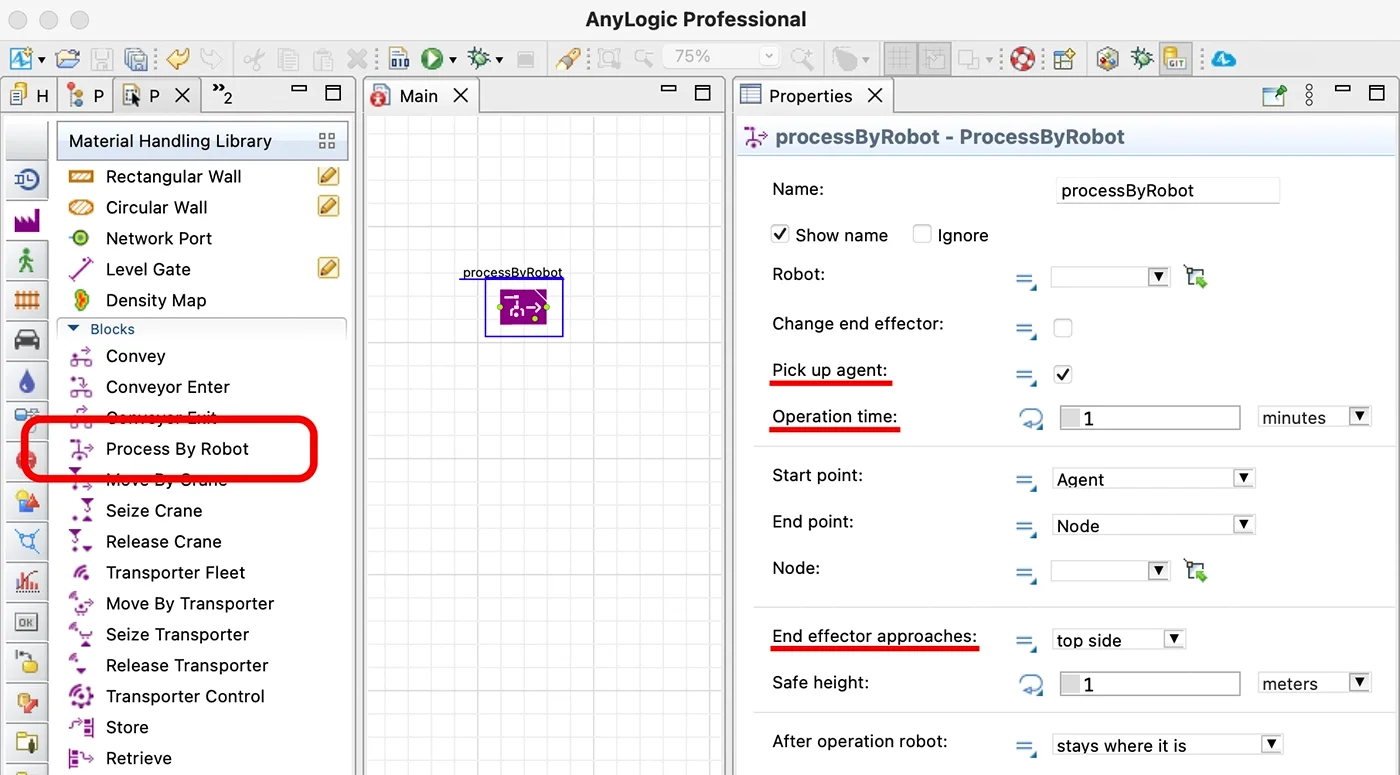Click the green Run model button
The width and height of the screenshot is (1400, 775).
point(431,59)
